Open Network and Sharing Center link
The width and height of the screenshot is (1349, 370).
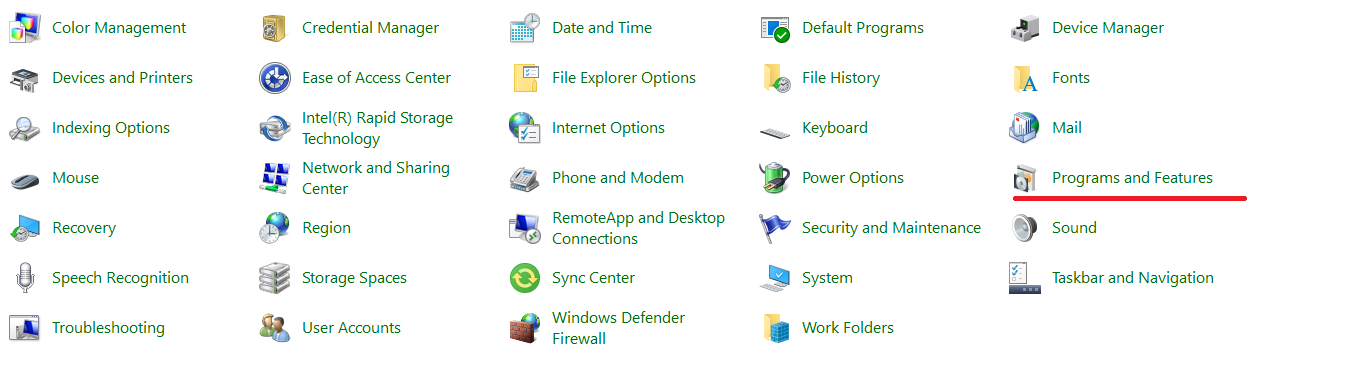click(x=376, y=178)
